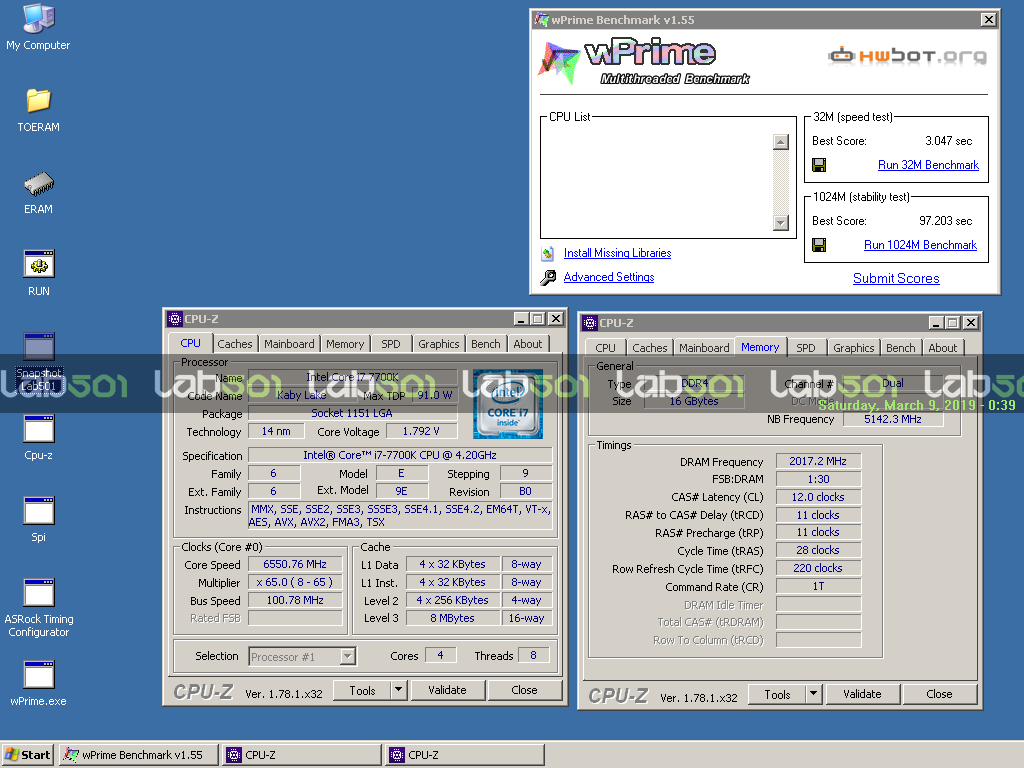
Task: Open the Windows Start button
Action: [27, 755]
